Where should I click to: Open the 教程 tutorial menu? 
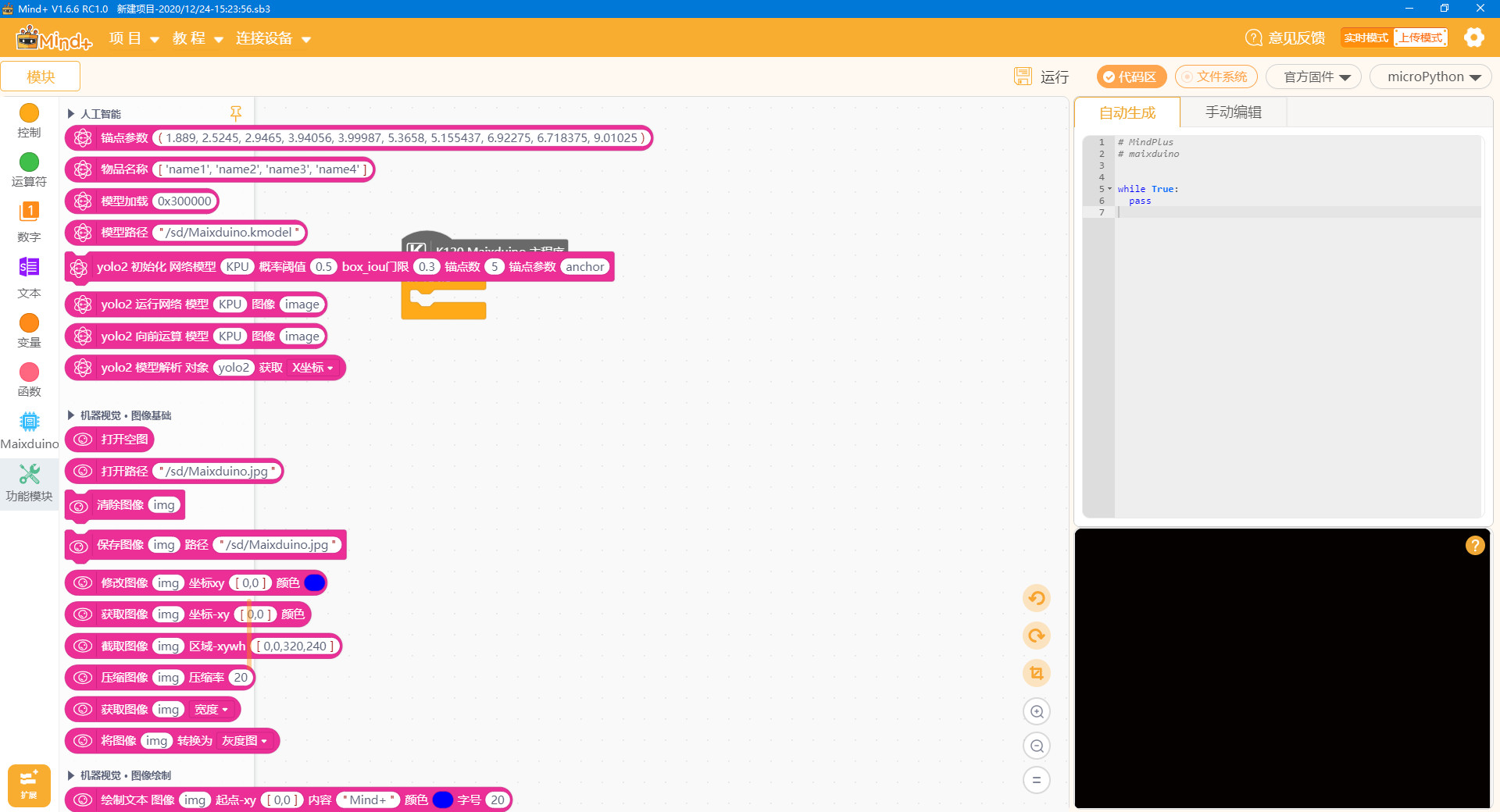coord(198,38)
